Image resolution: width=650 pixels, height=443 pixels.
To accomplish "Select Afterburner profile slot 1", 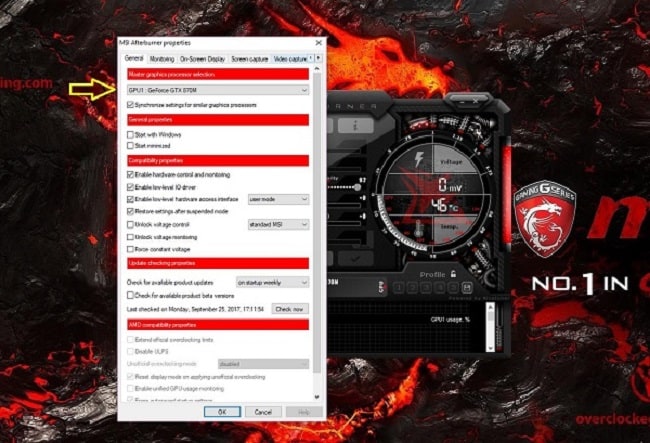I will click(398, 288).
